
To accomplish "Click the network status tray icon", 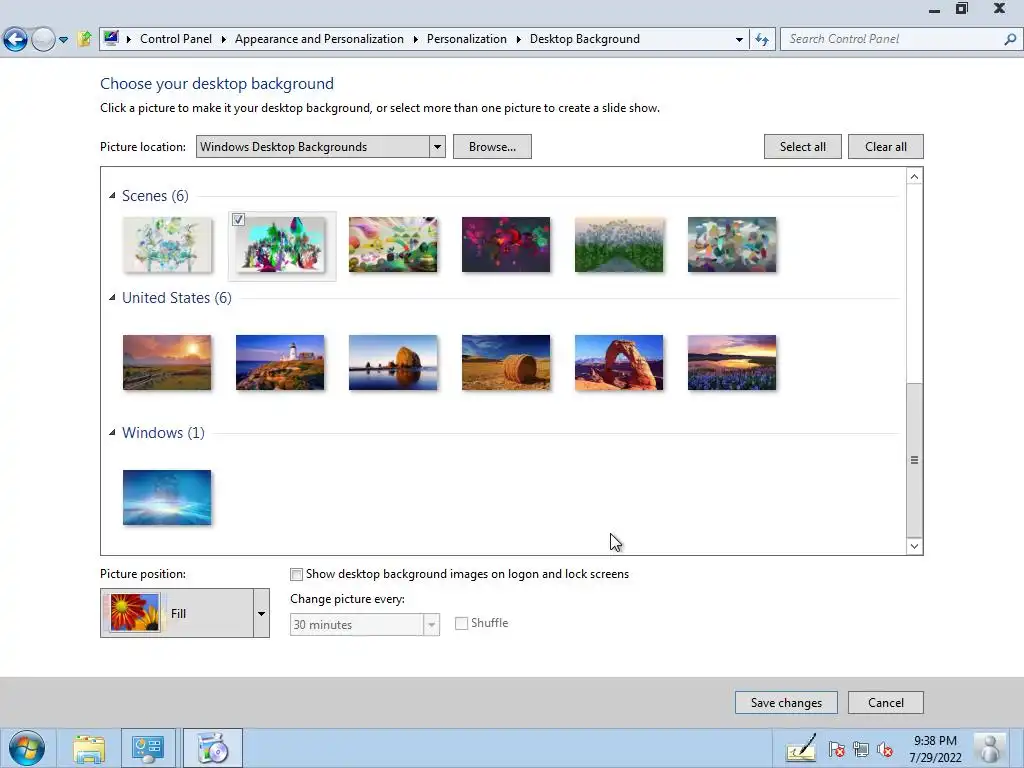I will coord(861,749).
